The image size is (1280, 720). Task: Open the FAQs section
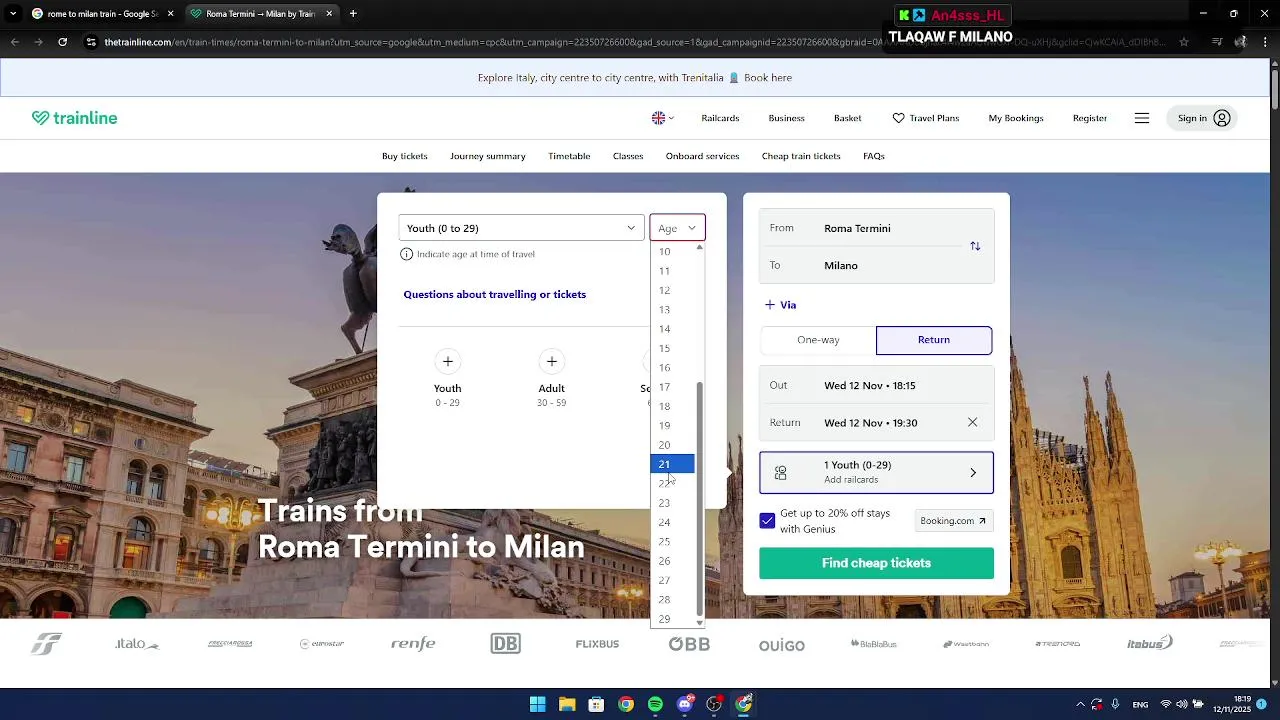pyautogui.click(x=874, y=156)
